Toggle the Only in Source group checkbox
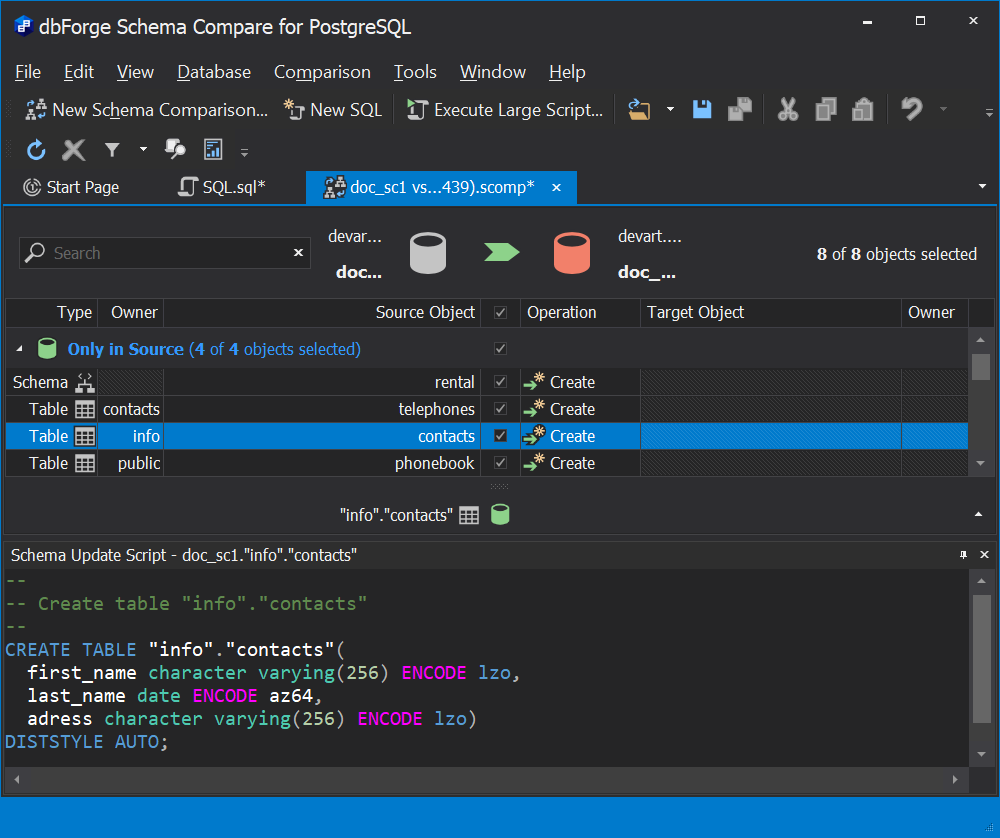Image resolution: width=1000 pixels, height=838 pixels. (x=501, y=349)
